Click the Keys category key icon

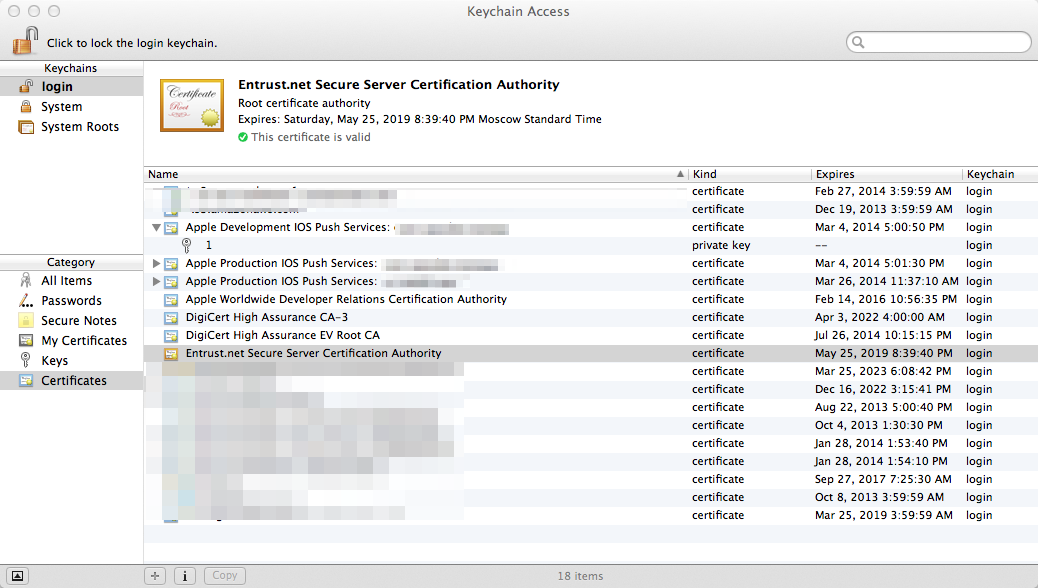(x=26, y=360)
